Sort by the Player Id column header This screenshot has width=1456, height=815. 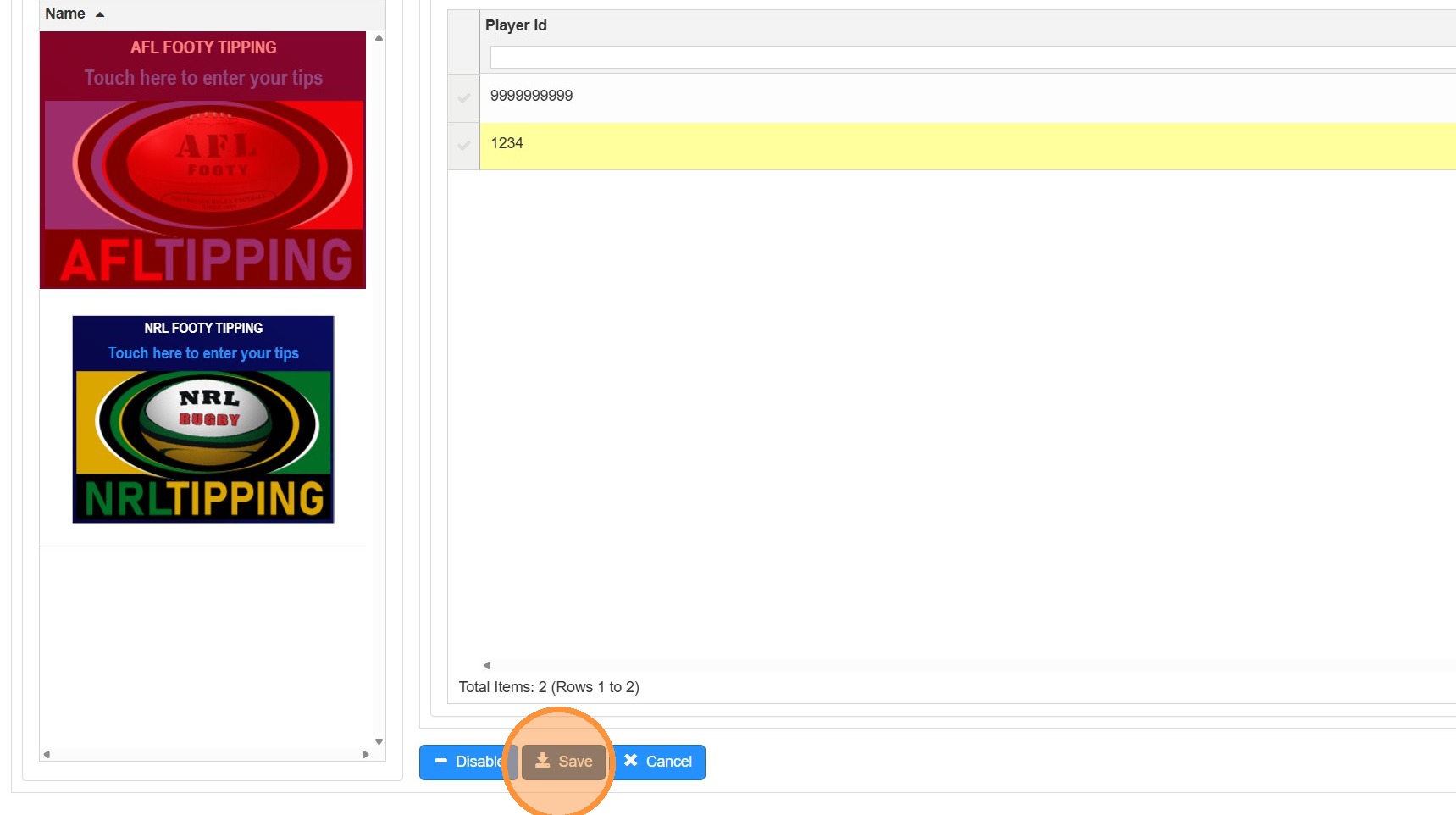[516, 25]
